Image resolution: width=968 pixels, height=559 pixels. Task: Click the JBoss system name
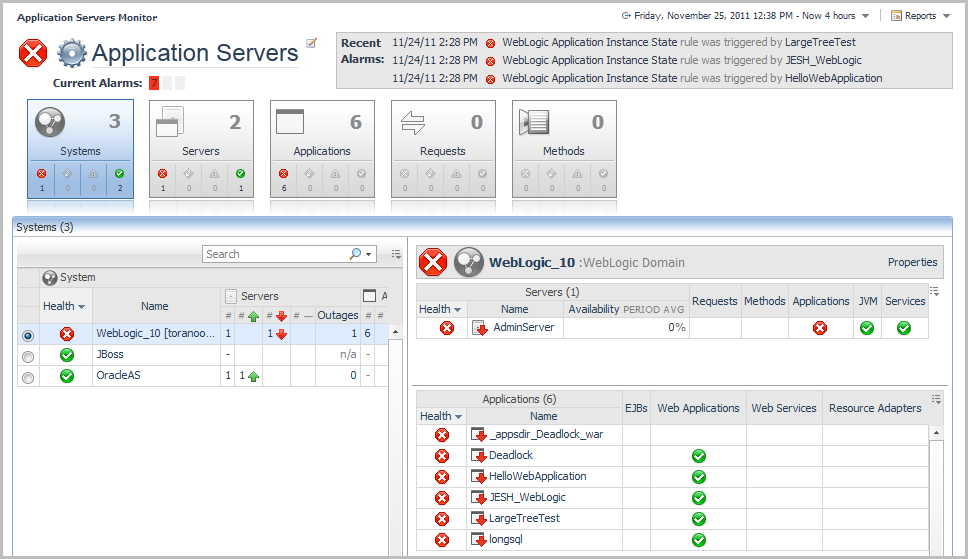point(110,355)
